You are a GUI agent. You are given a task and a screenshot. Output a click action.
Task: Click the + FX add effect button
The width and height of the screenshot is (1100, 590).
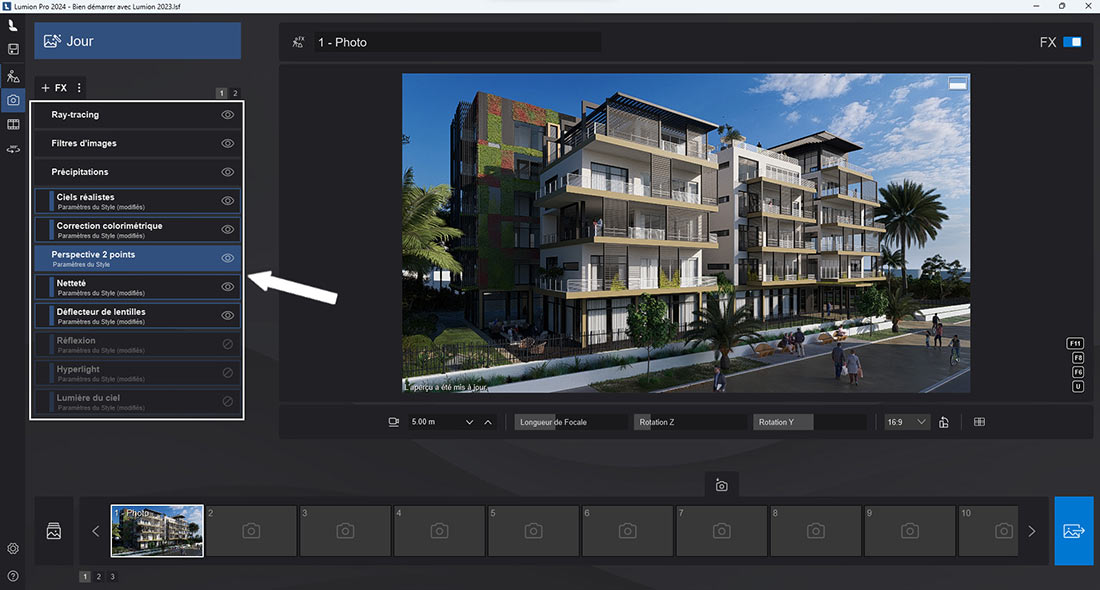click(x=54, y=88)
